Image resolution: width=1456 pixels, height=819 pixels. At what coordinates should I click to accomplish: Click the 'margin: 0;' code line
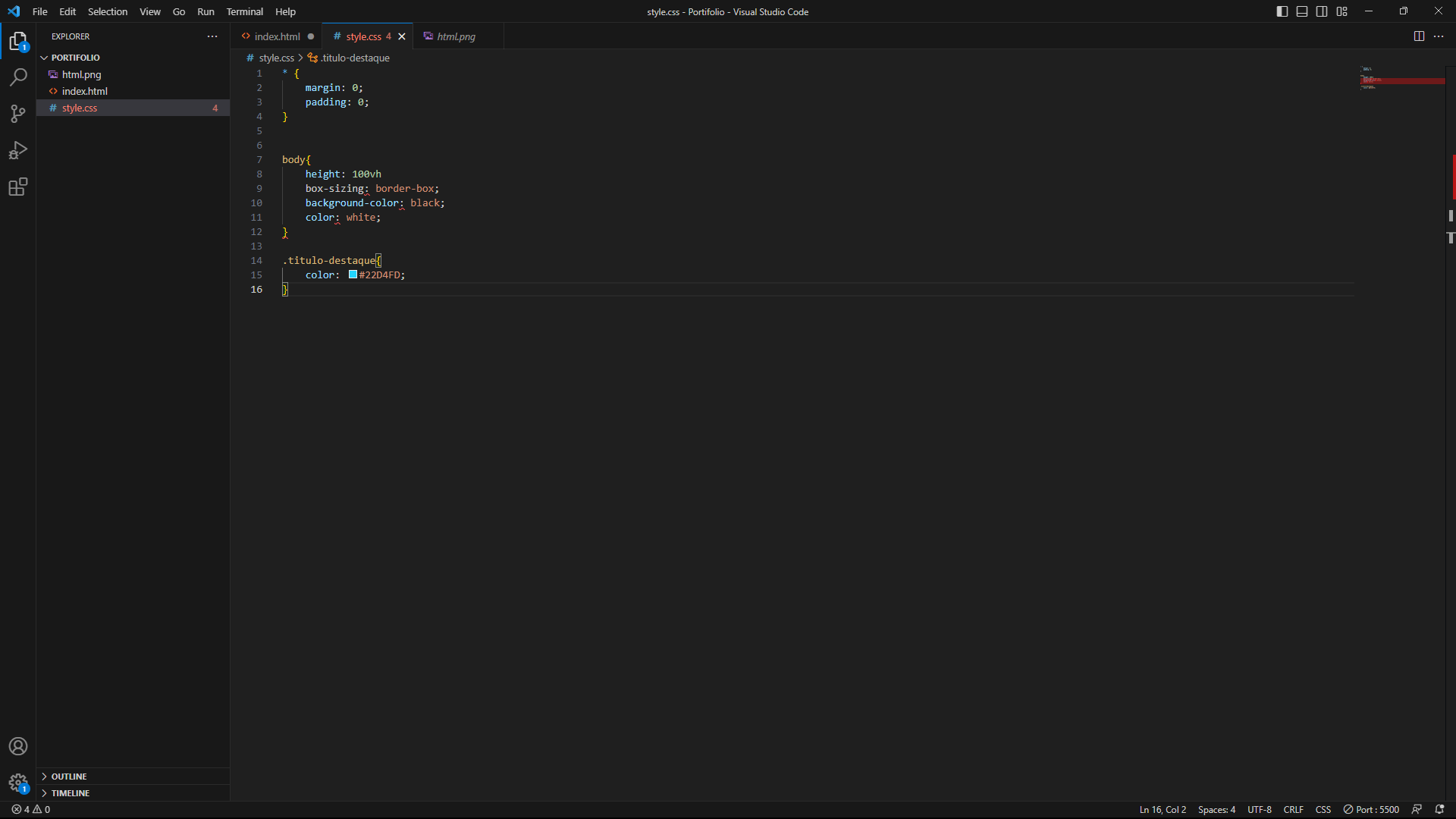(334, 87)
